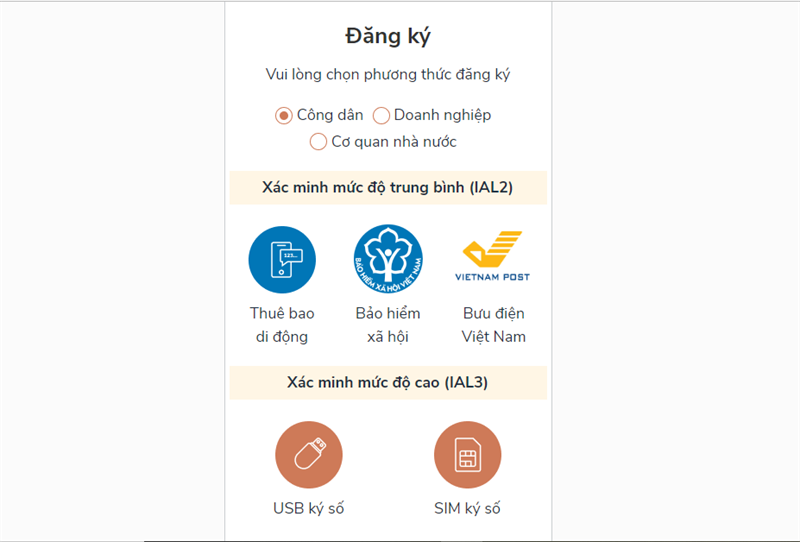
Task: Click the "Đăng ký" page heading
Action: [388, 37]
